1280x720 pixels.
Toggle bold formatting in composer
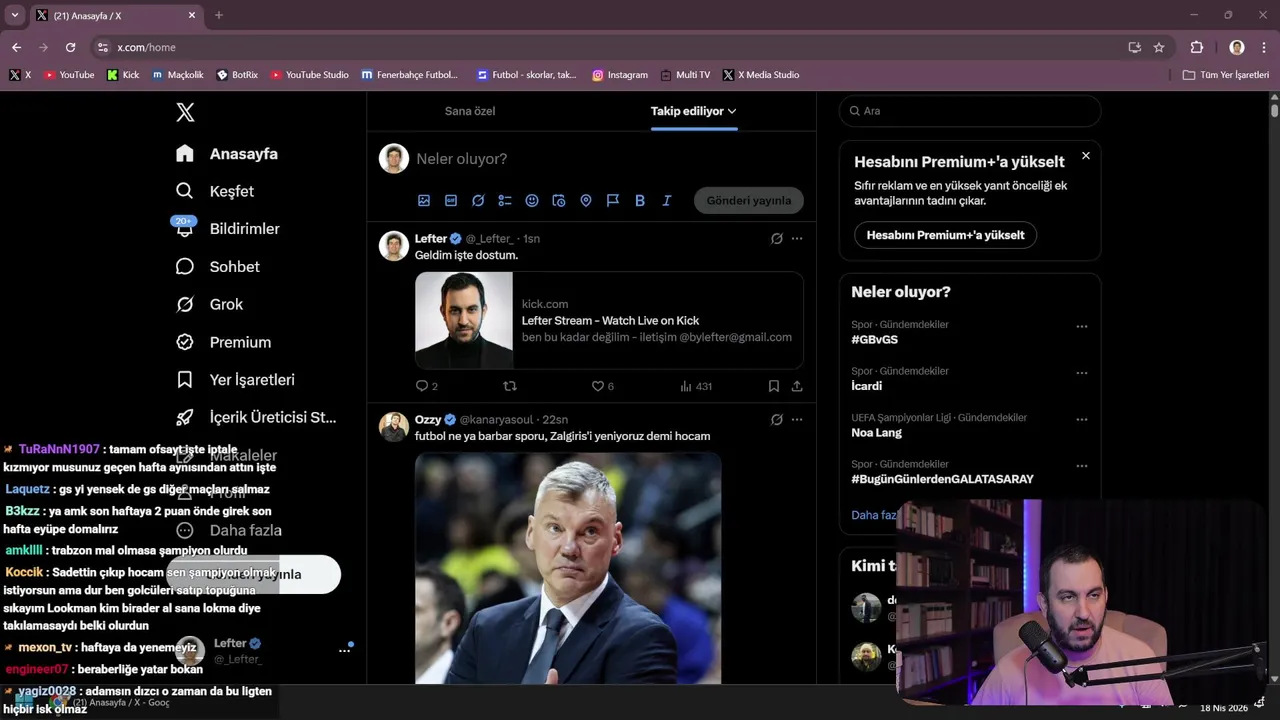tap(640, 201)
